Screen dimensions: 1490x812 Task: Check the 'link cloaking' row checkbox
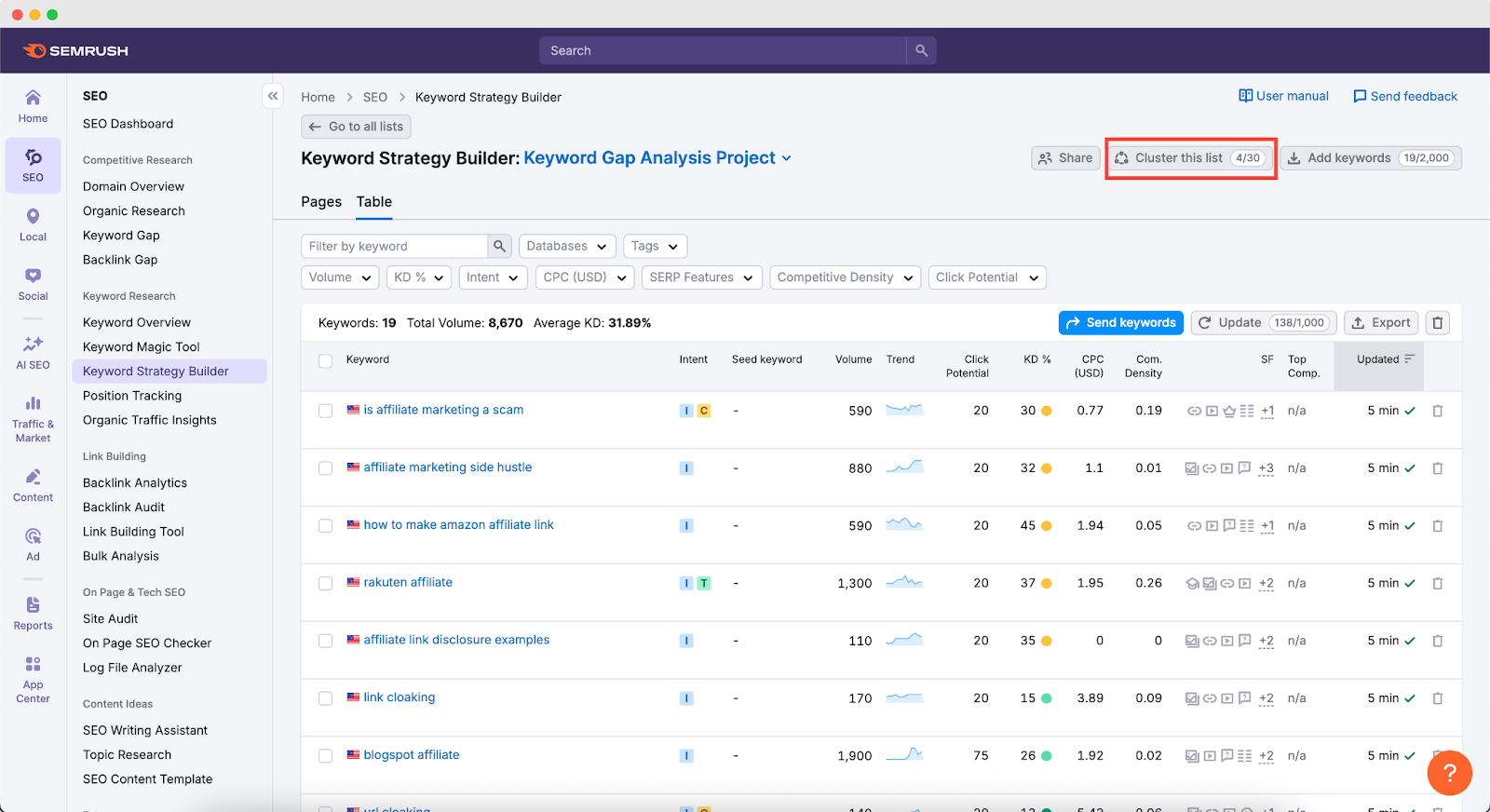point(325,698)
